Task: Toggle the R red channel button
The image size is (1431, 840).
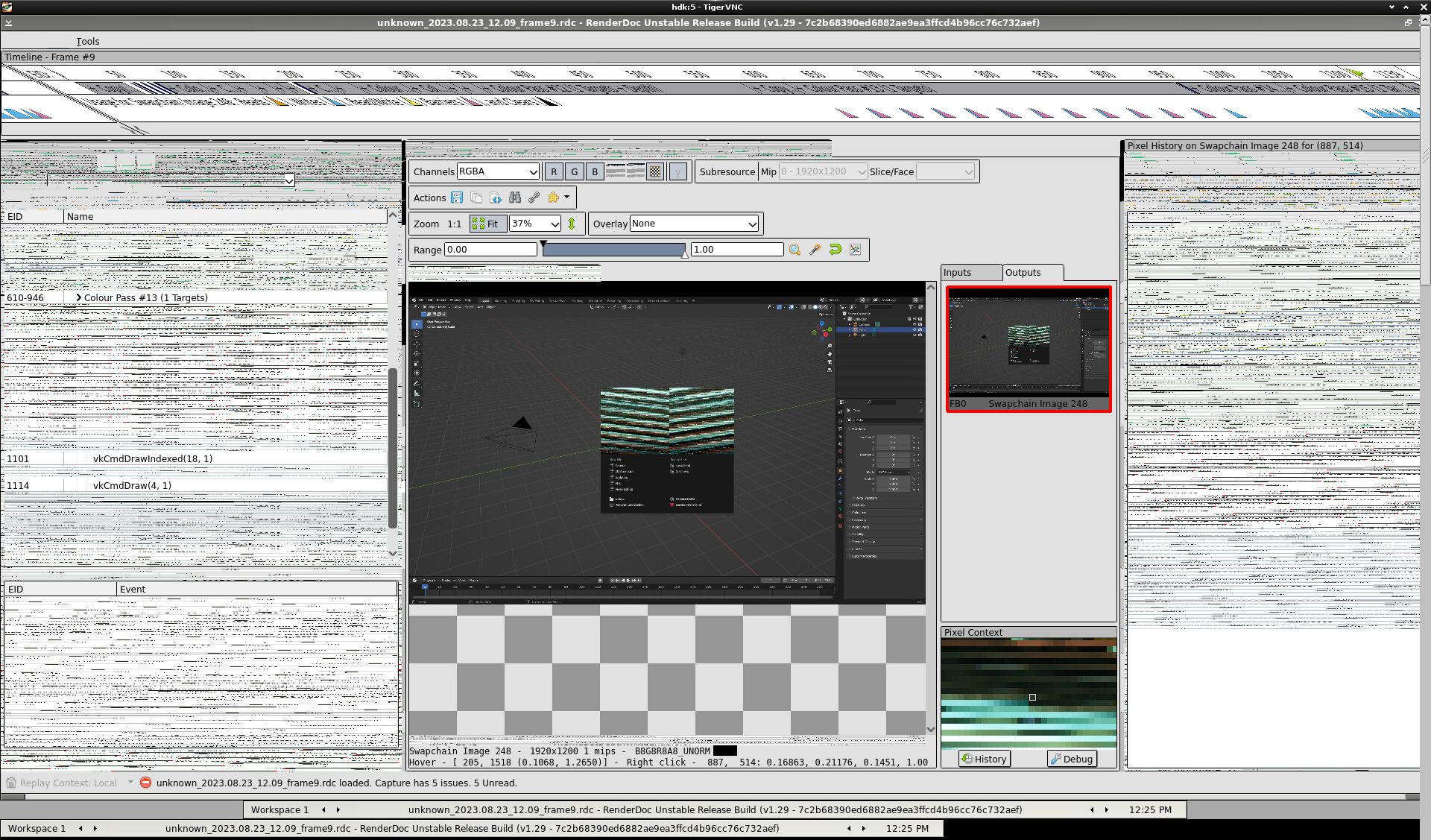Action: [x=554, y=171]
